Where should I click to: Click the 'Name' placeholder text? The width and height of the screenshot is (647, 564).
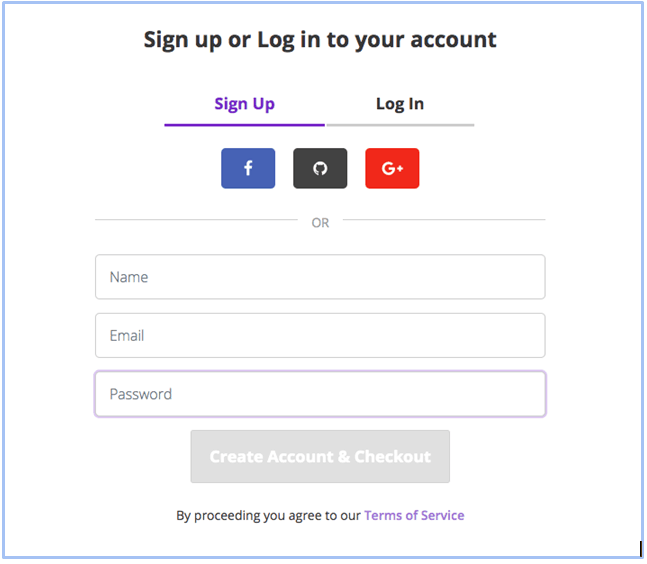[129, 277]
